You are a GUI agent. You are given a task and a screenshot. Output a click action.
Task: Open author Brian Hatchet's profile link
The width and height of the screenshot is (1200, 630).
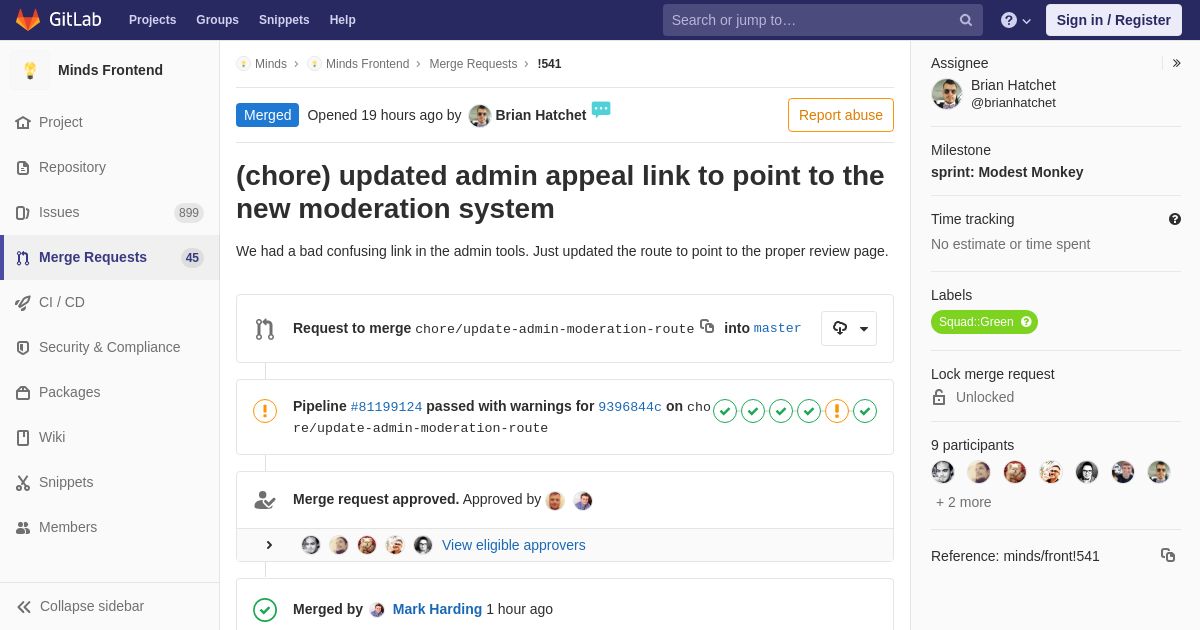541,115
